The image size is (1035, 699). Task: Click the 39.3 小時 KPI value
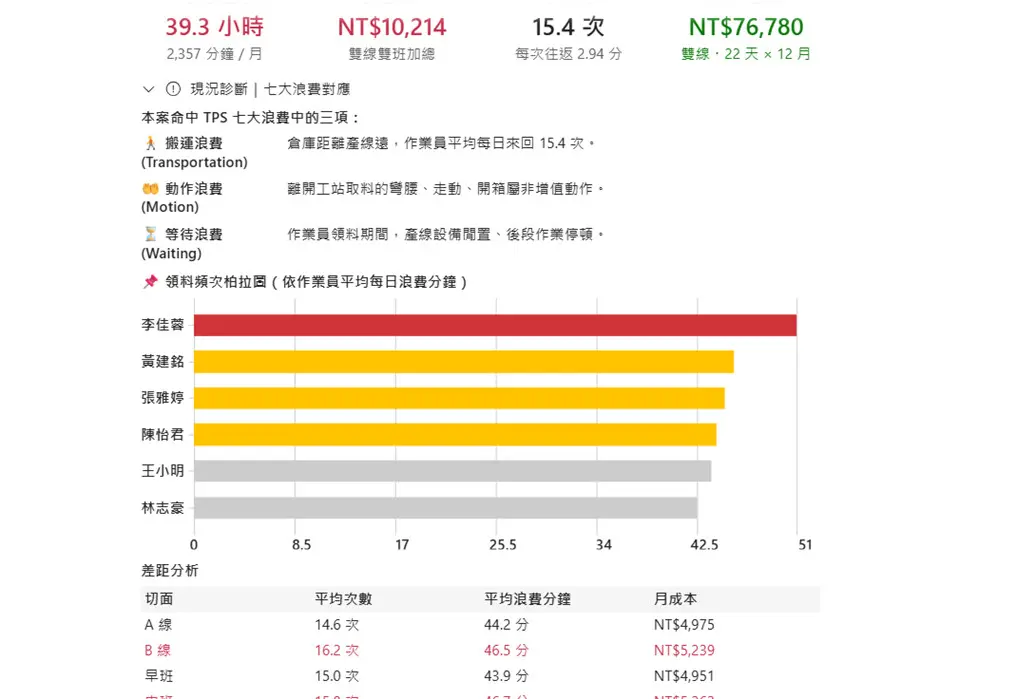click(x=215, y=27)
